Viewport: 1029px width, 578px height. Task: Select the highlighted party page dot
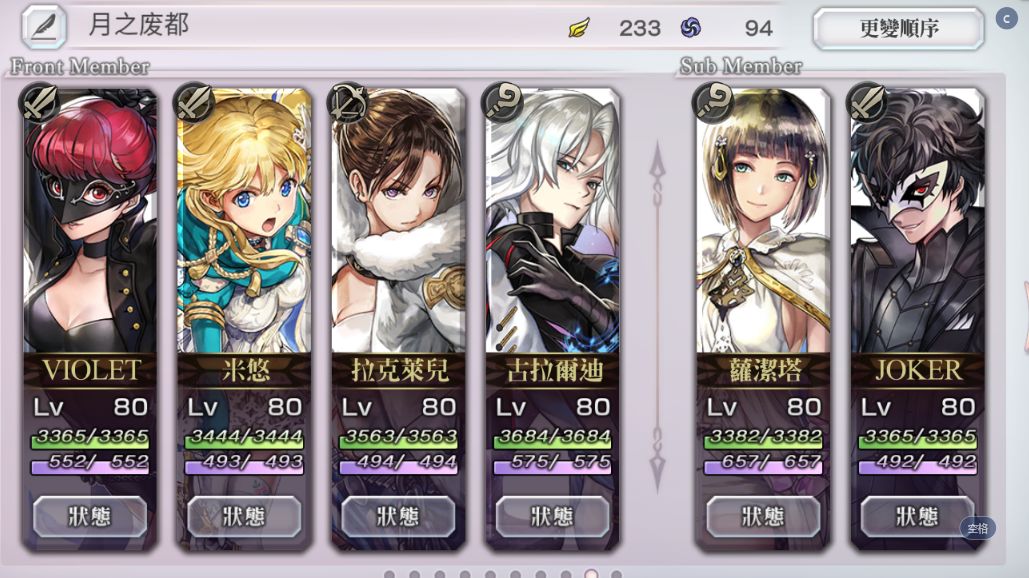pyautogui.click(x=591, y=574)
